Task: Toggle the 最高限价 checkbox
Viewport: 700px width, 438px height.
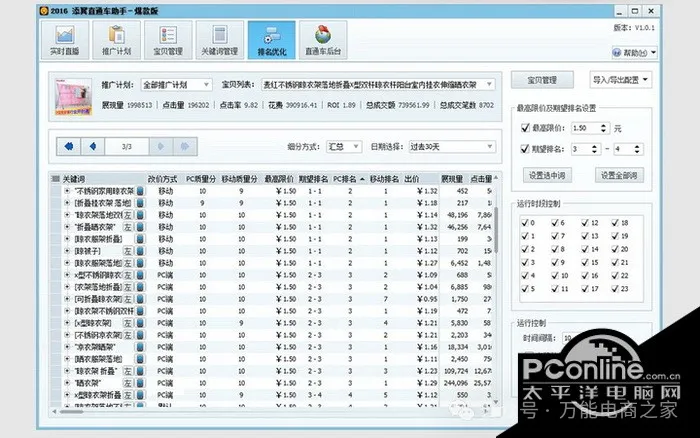Action: (x=526, y=128)
